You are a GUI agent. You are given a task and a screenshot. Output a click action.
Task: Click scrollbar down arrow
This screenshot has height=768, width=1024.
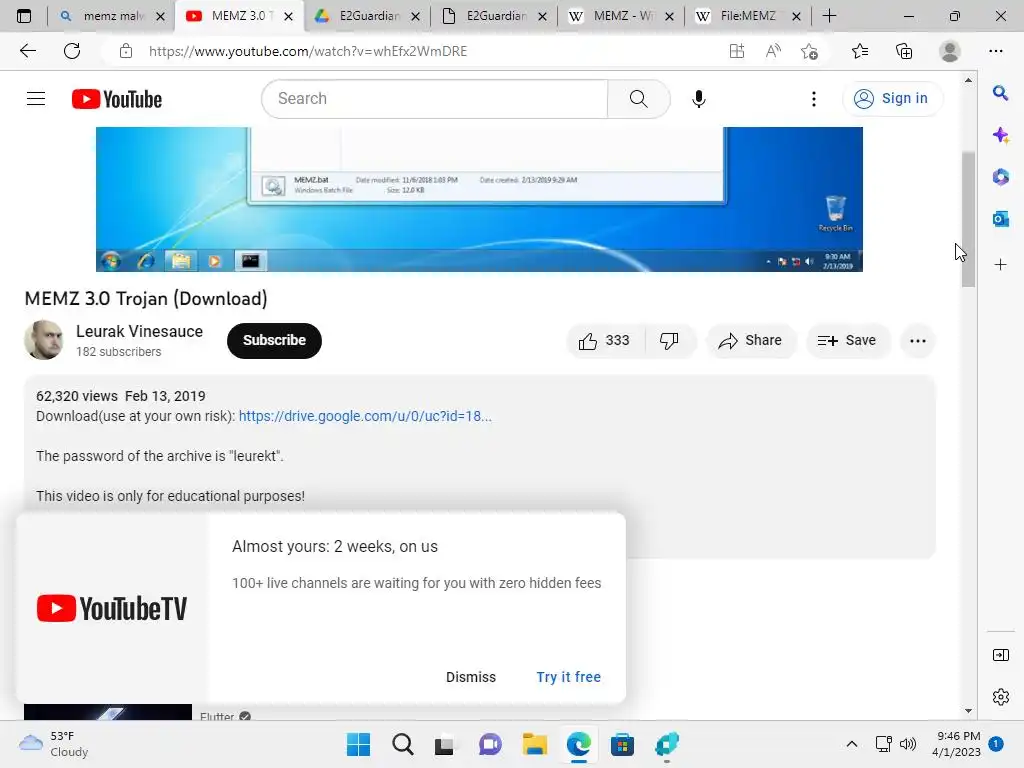[x=968, y=711]
